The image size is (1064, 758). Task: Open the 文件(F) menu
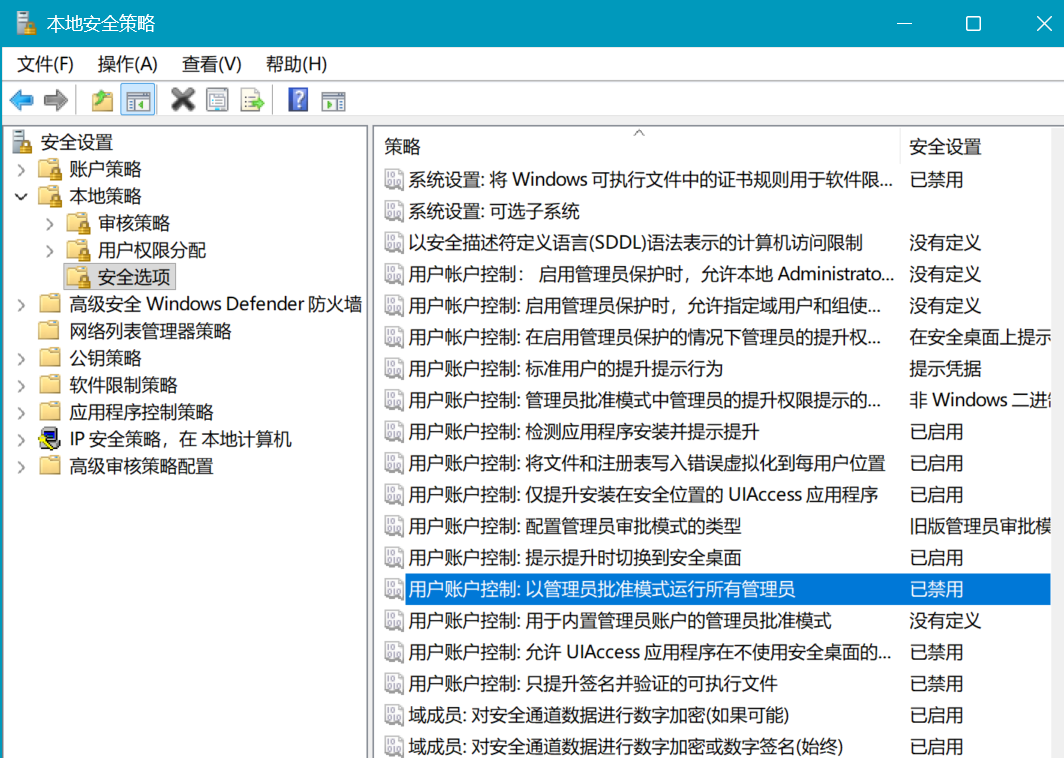click(x=45, y=64)
